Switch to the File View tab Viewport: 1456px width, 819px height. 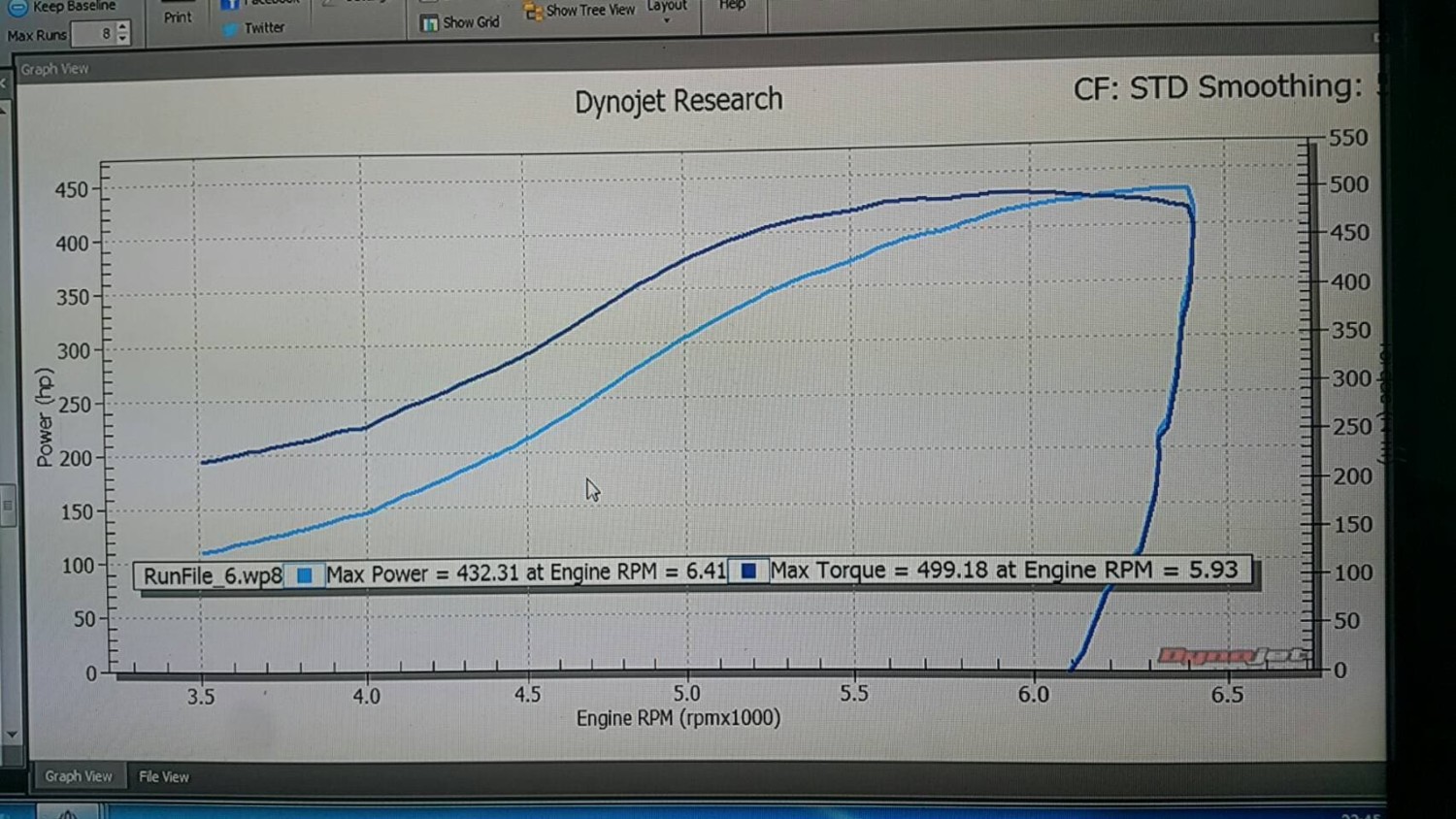tap(163, 776)
